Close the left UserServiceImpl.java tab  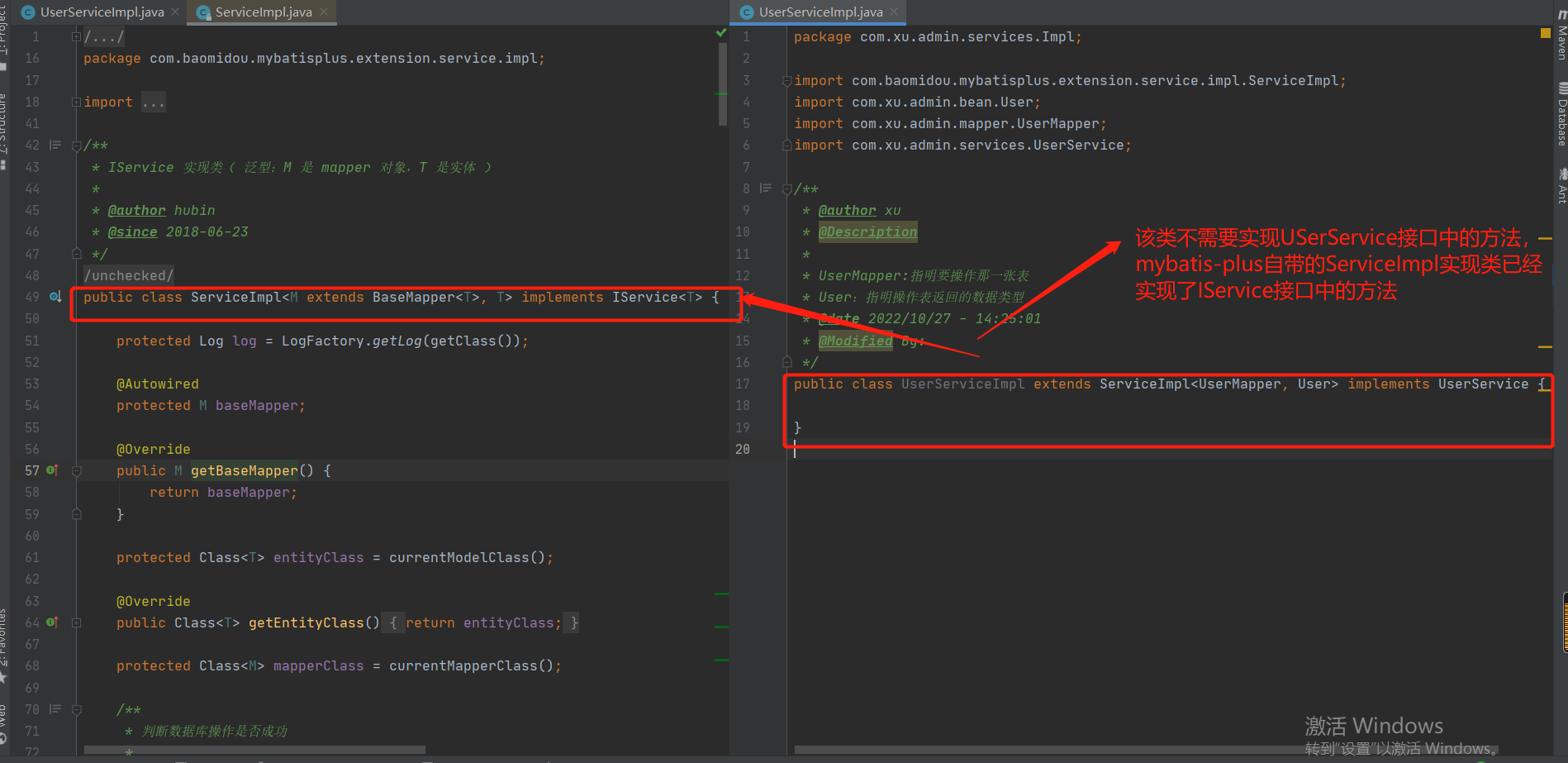click(x=174, y=12)
